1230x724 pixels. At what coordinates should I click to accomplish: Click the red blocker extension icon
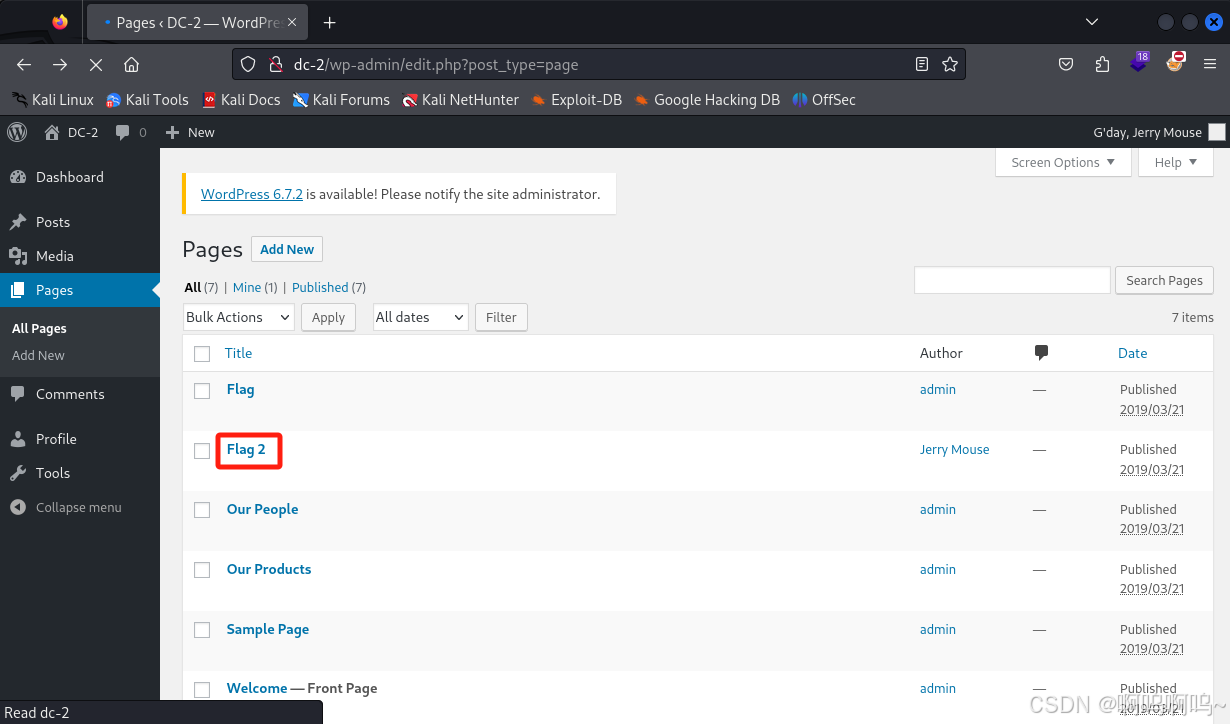coord(1176,62)
